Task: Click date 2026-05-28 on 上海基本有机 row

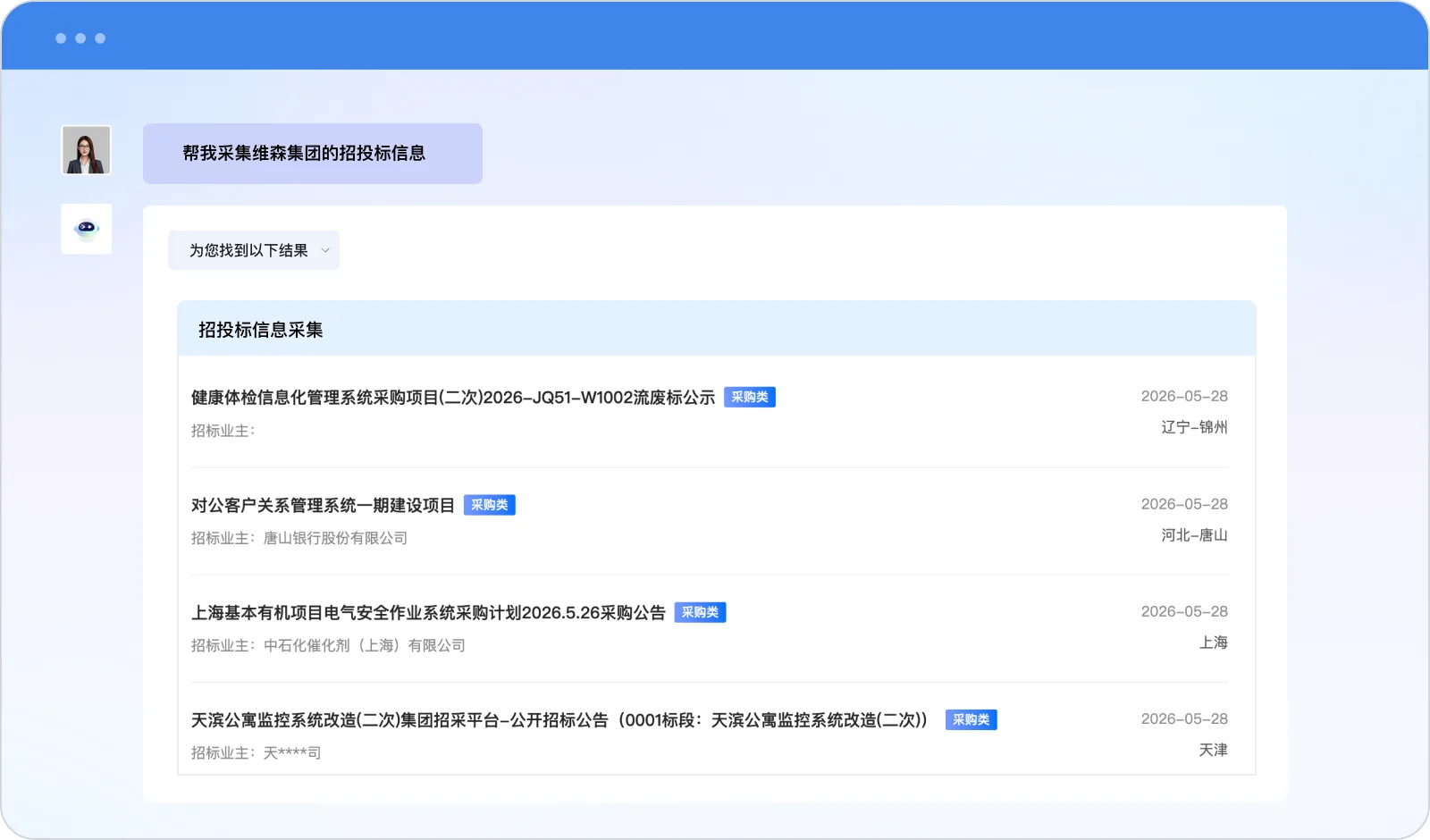Action: 1184,611
